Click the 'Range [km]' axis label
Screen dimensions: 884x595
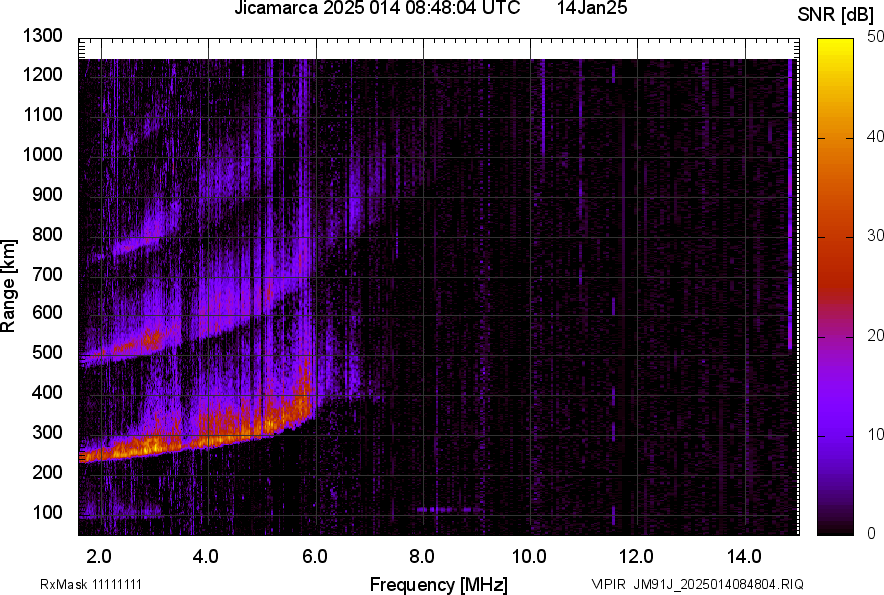coord(8,286)
